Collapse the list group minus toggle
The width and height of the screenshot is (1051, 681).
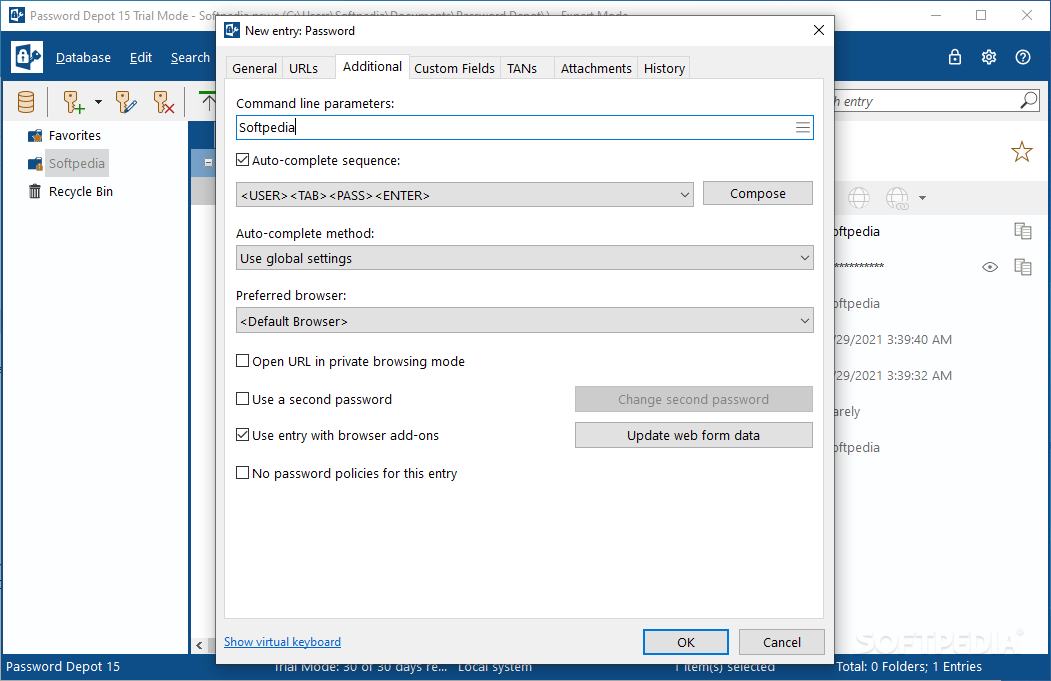click(x=208, y=162)
